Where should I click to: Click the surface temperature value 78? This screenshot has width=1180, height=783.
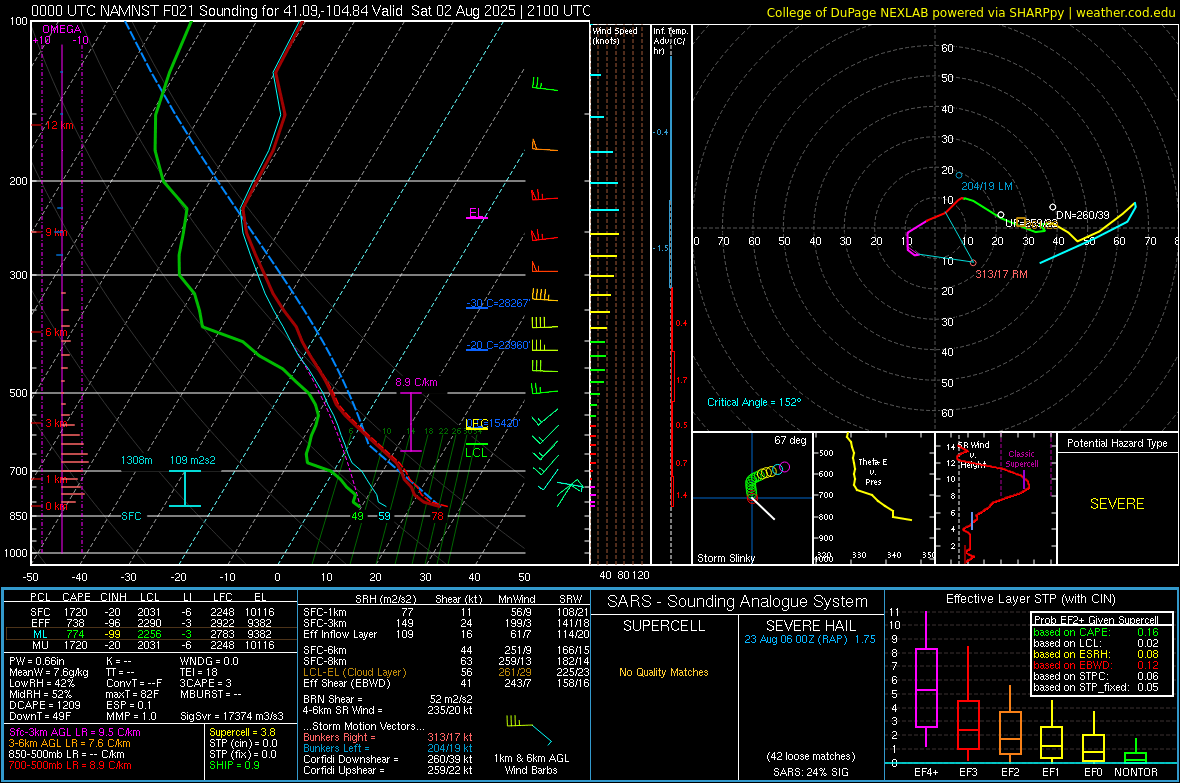(437, 516)
